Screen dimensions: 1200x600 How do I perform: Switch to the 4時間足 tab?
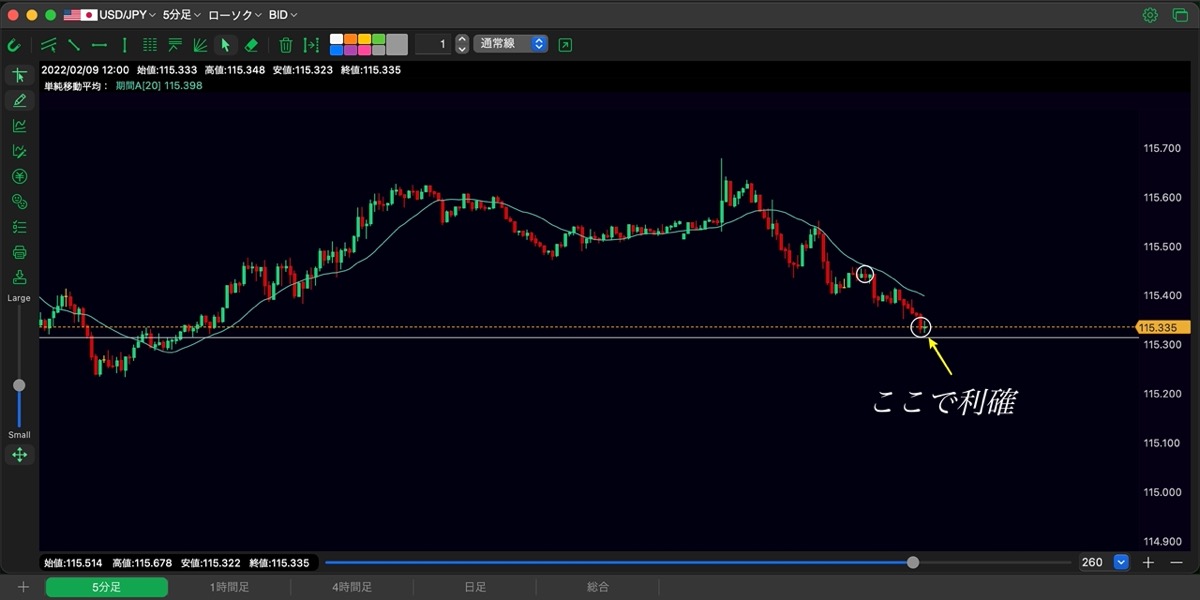pyautogui.click(x=352, y=587)
